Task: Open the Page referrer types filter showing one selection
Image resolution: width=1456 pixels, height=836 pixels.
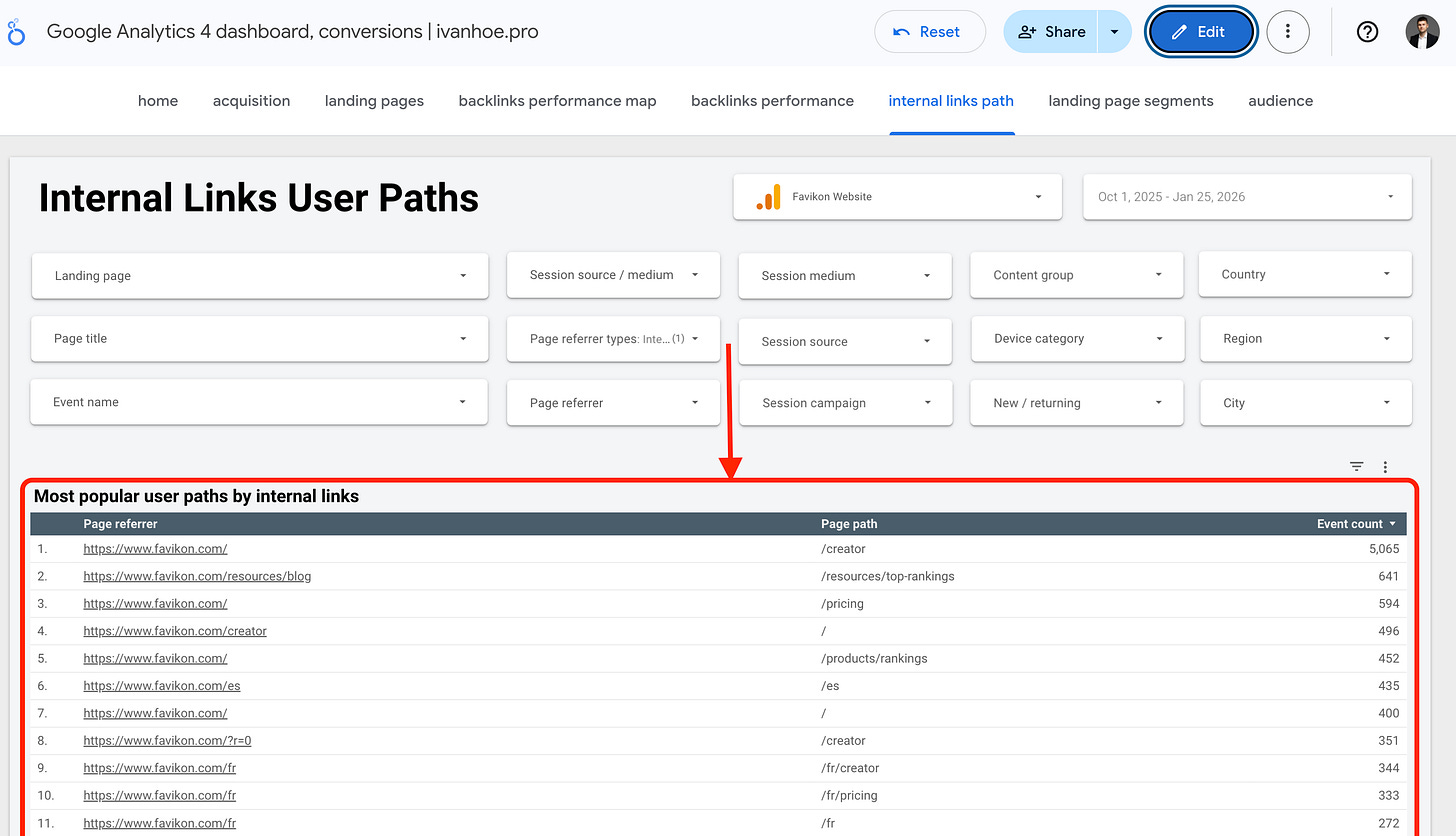Action: point(613,339)
